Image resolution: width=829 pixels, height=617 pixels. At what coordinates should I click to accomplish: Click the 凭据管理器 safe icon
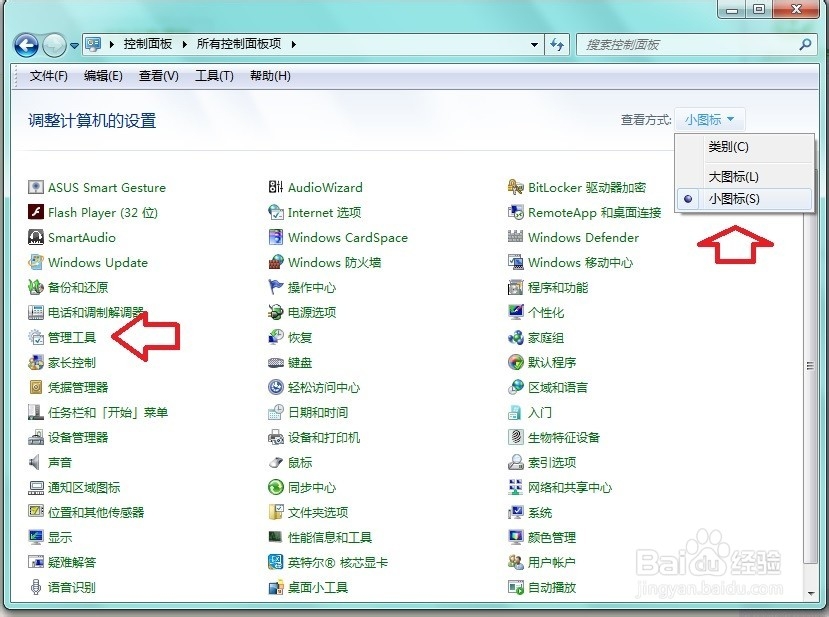[x=35, y=387]
